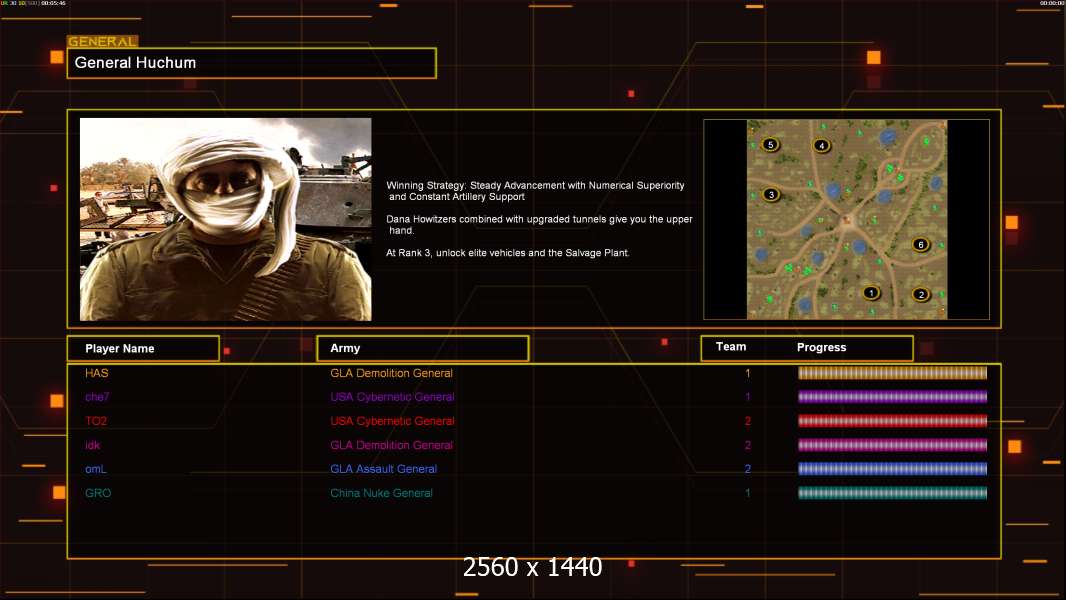Click start position marker 6 on minimap

coord(921,245)
